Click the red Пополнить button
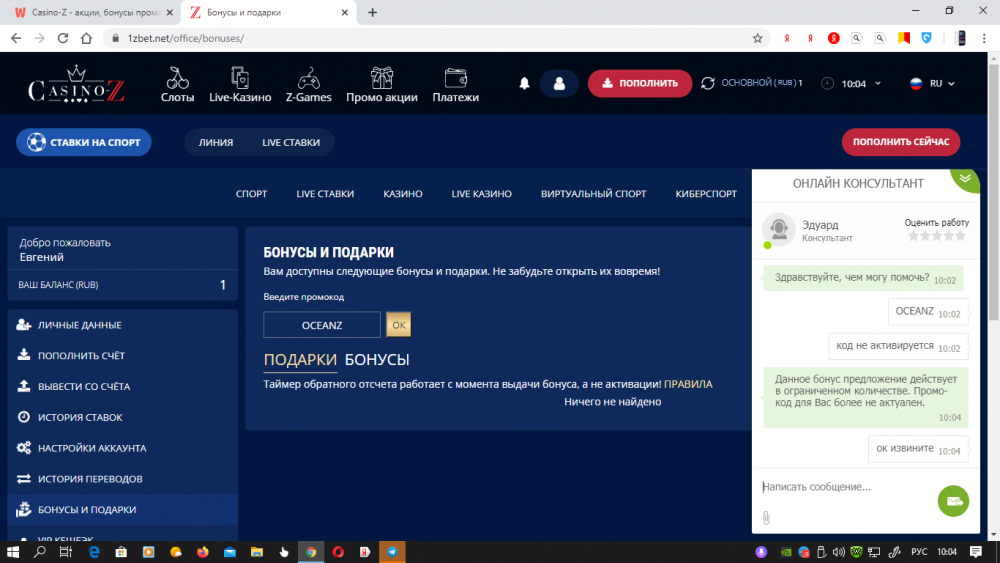This screenshot has width=1000, height=563. 639,84
